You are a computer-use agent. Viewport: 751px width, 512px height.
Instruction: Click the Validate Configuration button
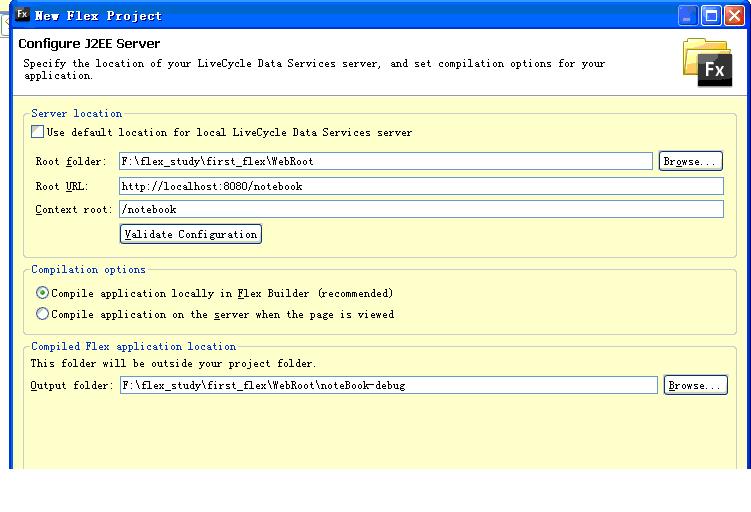click(x=191, y=234)
